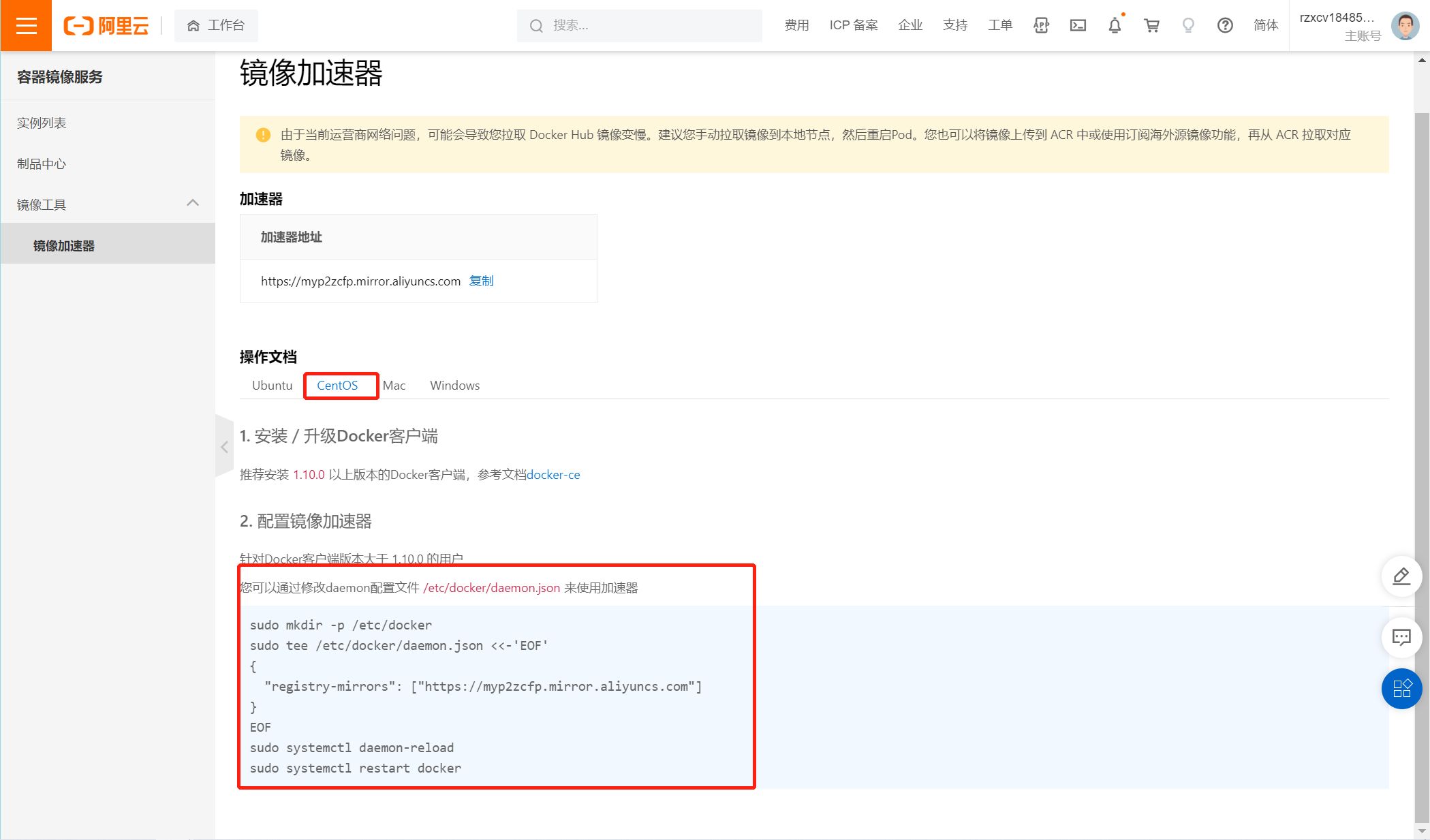Image resolution: width=1430 pixels, height=840 pixels.
Task: Click the registry-mirrors code line
Action: (x=483, y=687)
